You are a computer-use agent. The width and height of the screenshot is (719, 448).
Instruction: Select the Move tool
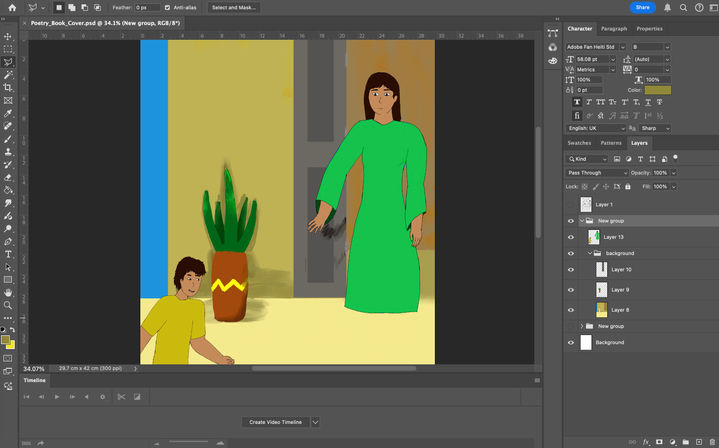point(8,37)
